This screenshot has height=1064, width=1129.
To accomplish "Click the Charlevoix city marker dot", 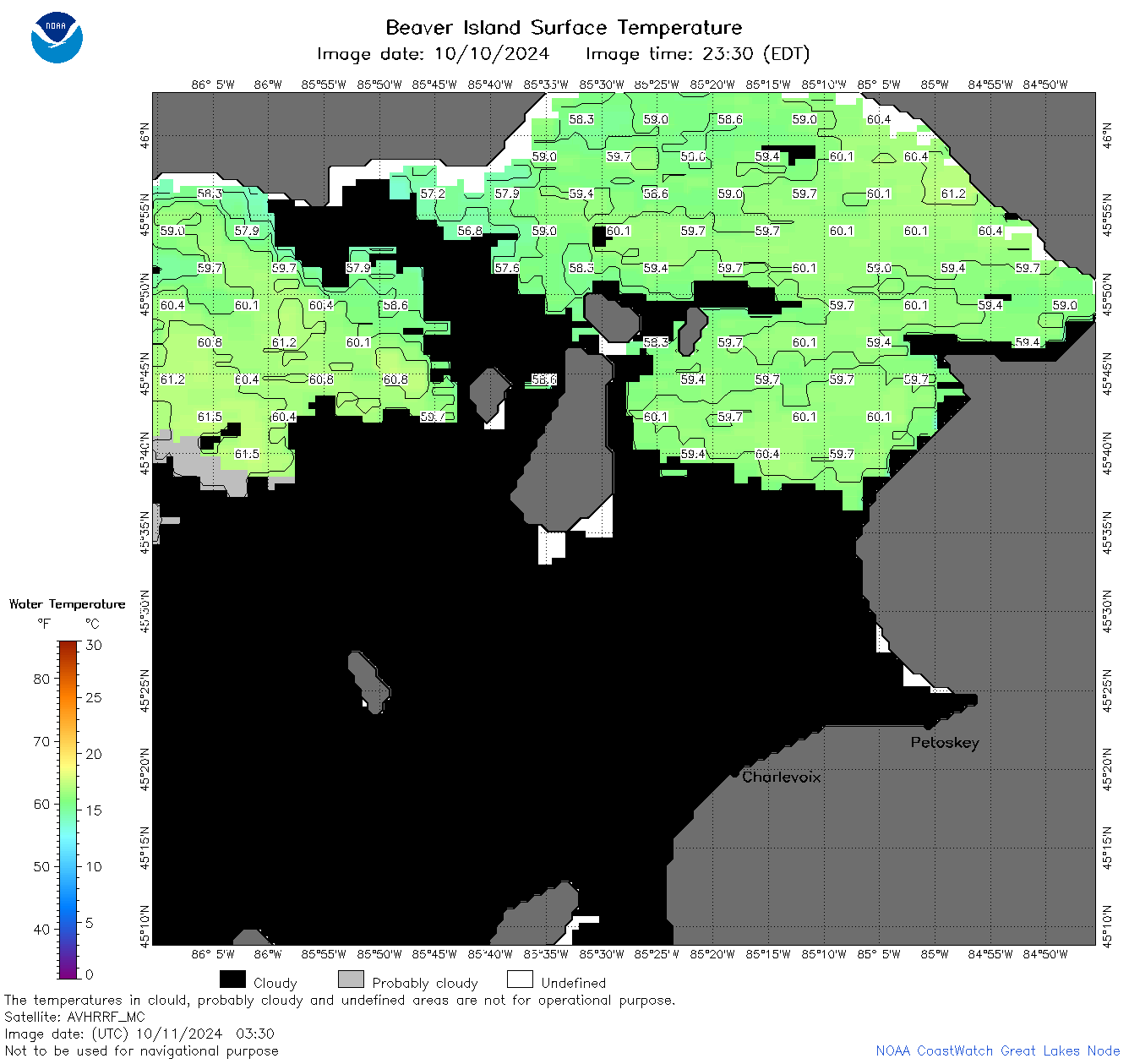I will (734, 773).
